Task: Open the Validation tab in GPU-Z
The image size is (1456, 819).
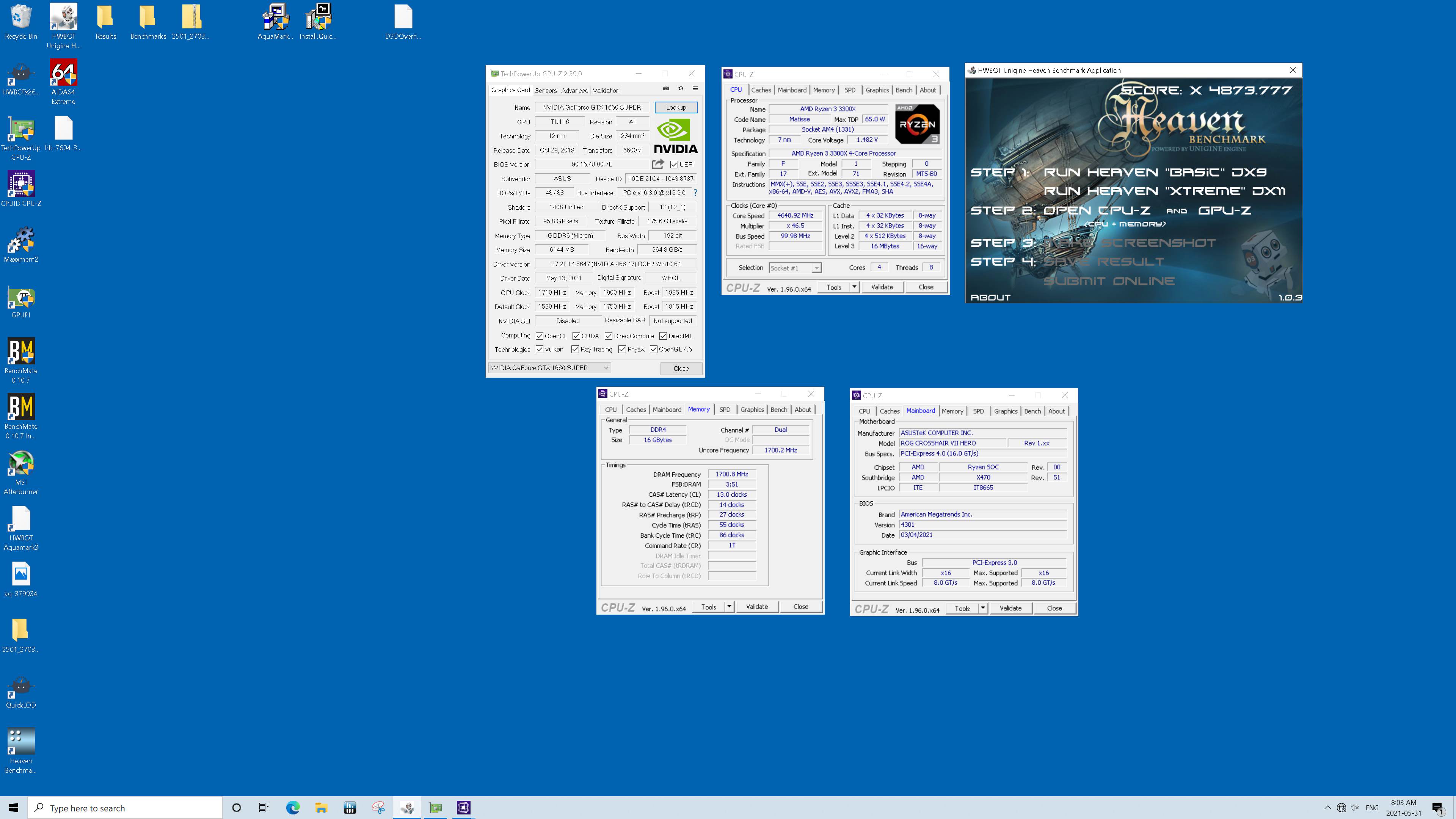Action: (x=606, y=91)
